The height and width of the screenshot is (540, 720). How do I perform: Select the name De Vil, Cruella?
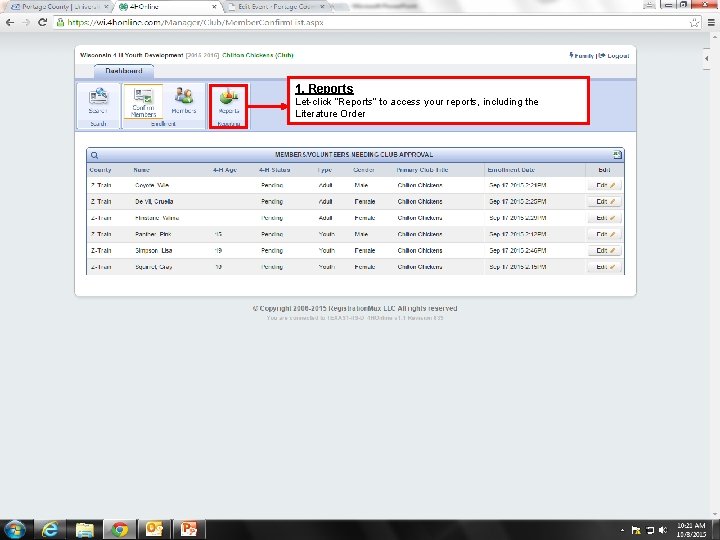click(154, 202)
